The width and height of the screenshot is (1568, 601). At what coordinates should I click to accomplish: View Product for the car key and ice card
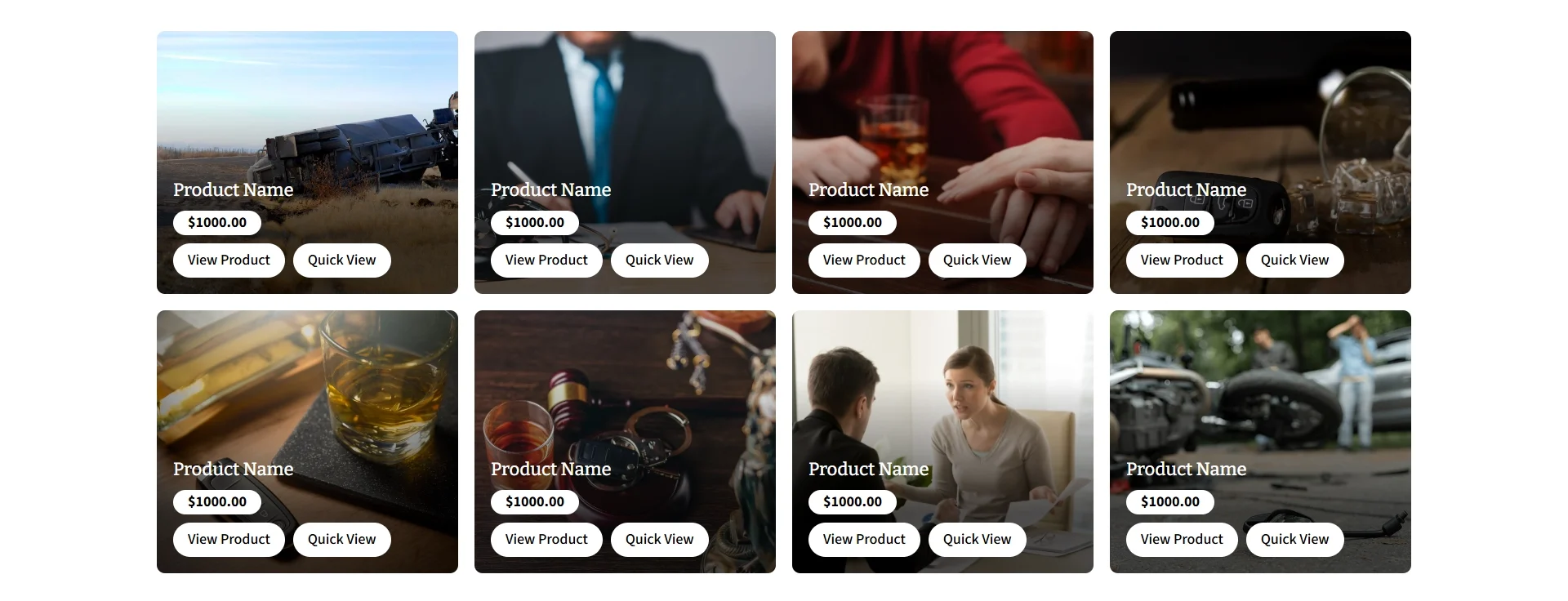point(1182,260)
